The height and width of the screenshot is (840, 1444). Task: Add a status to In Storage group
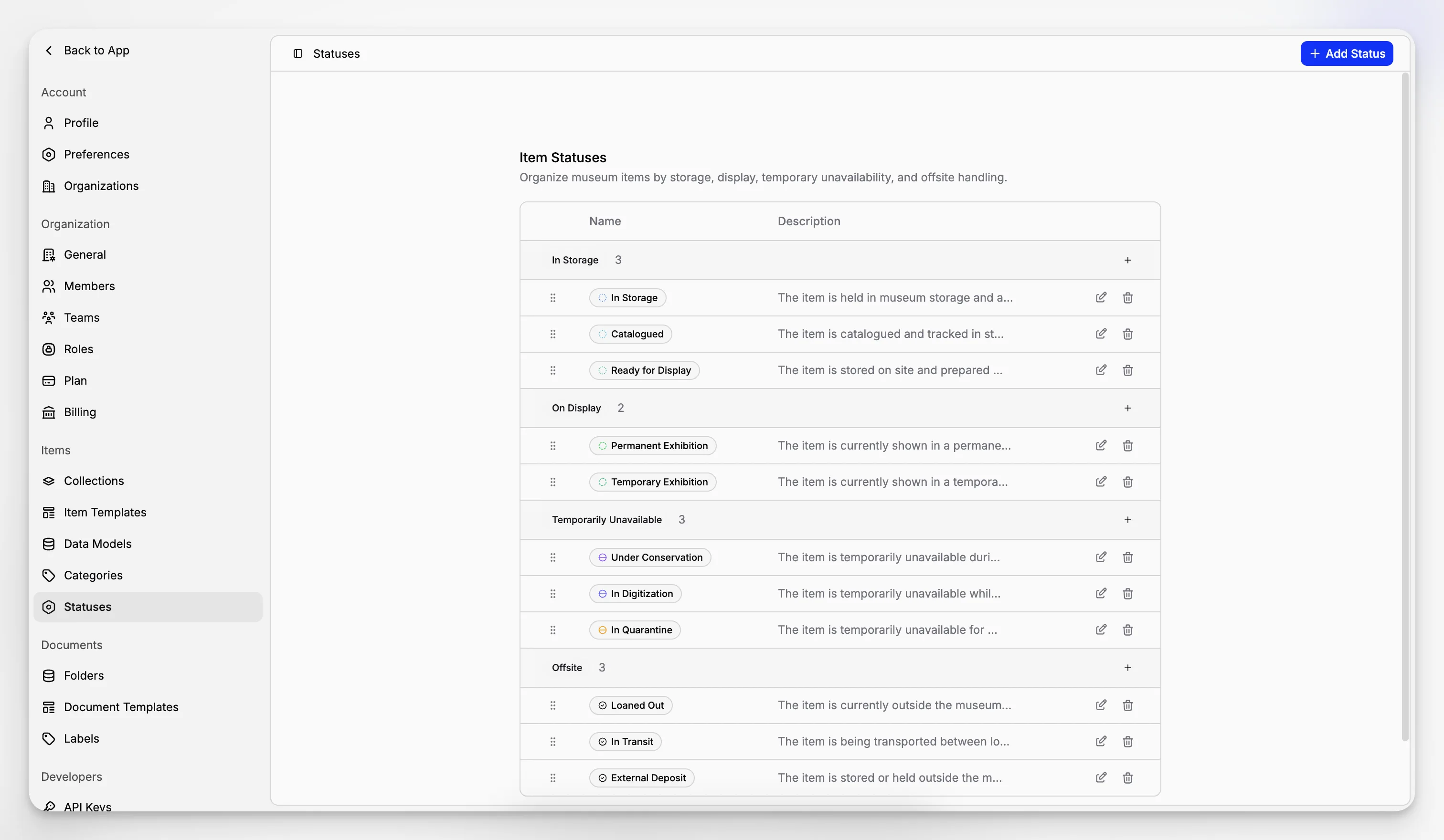click(1127, 260)
